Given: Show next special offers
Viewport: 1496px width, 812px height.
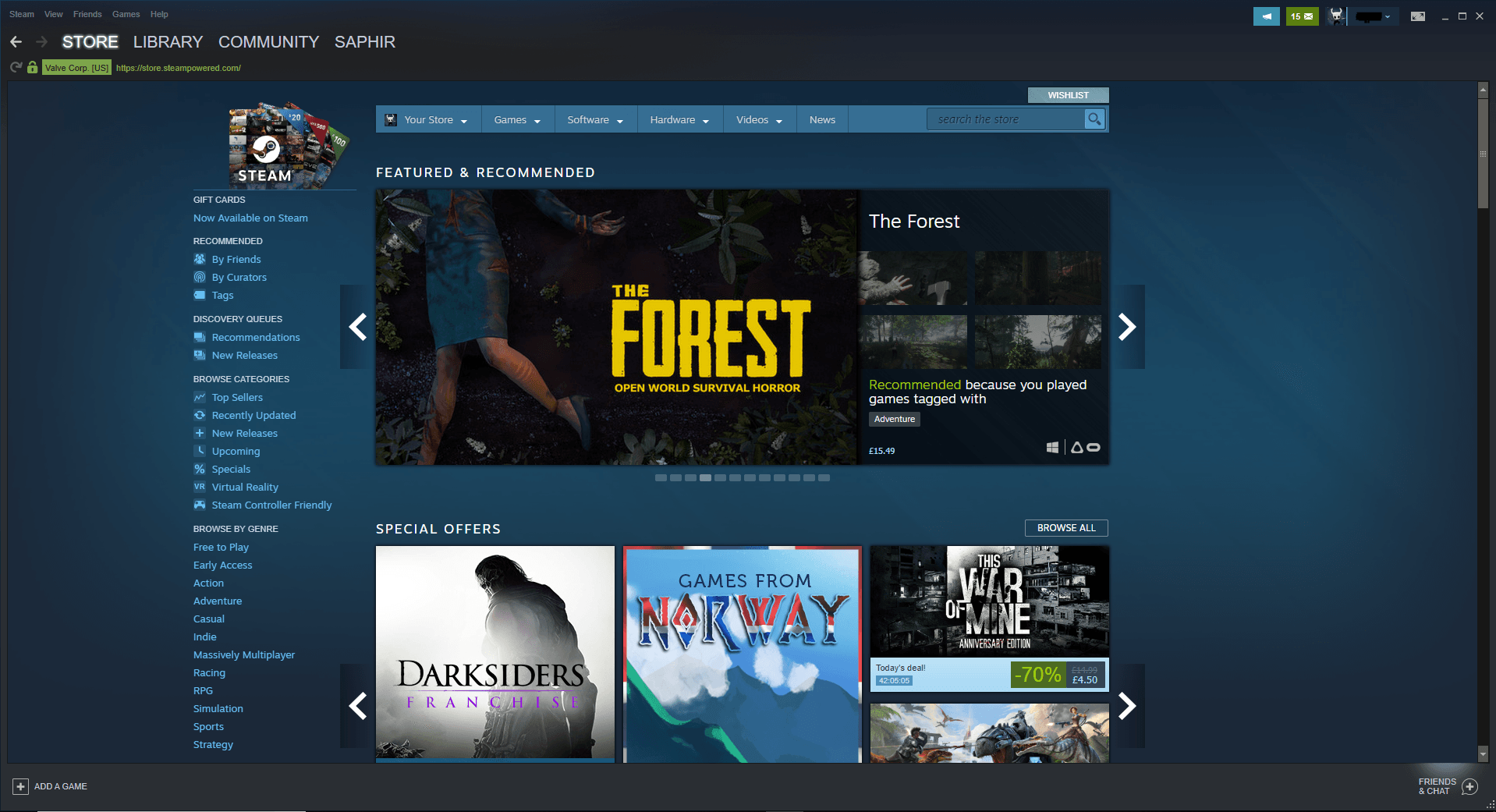Looking at the screenshot, I should [x=1127, y=706].
